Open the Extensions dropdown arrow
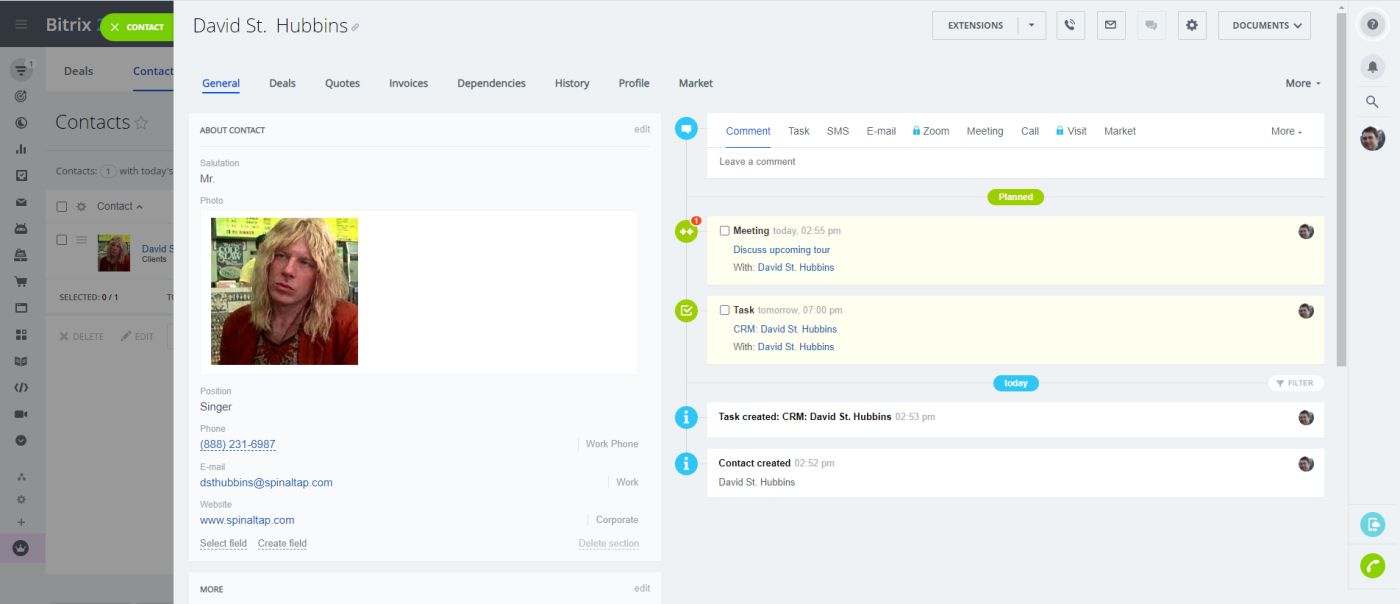 point(1032,26)
